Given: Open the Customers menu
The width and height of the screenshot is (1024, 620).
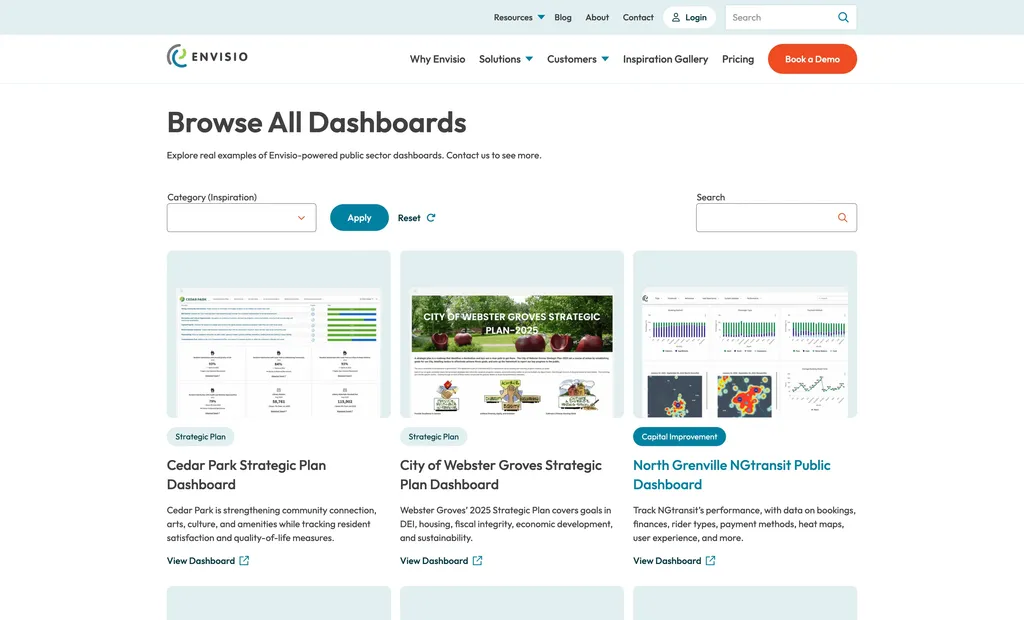Looking at the screenshot, I should click(571, 59).
